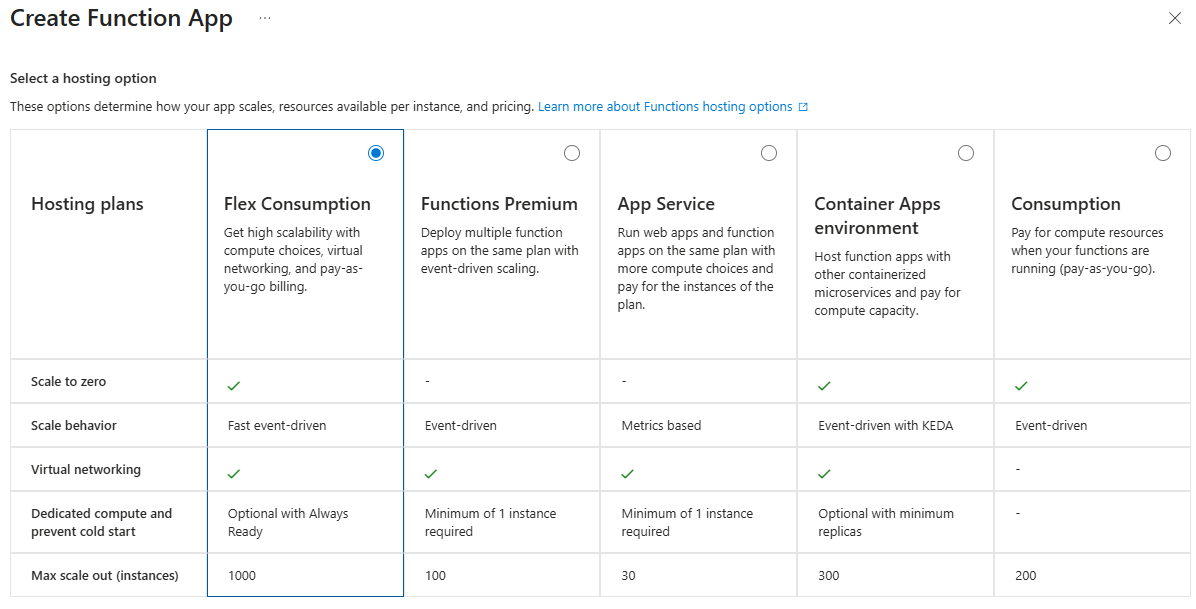Select the Flex Consumption radio button
Image resolution: width=1196 pixels, height=609 pixels.
click(376, 153)
